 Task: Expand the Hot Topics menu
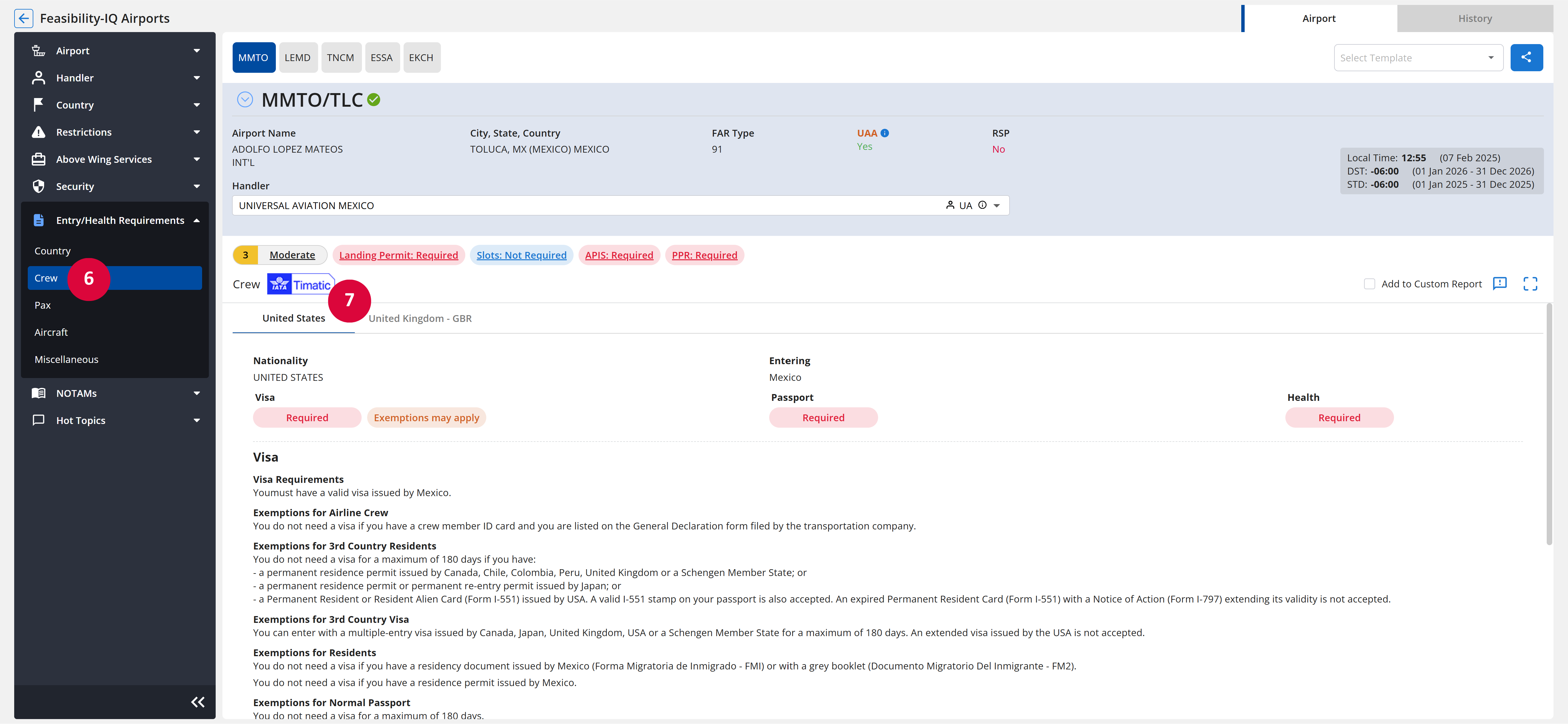point(197,420)
